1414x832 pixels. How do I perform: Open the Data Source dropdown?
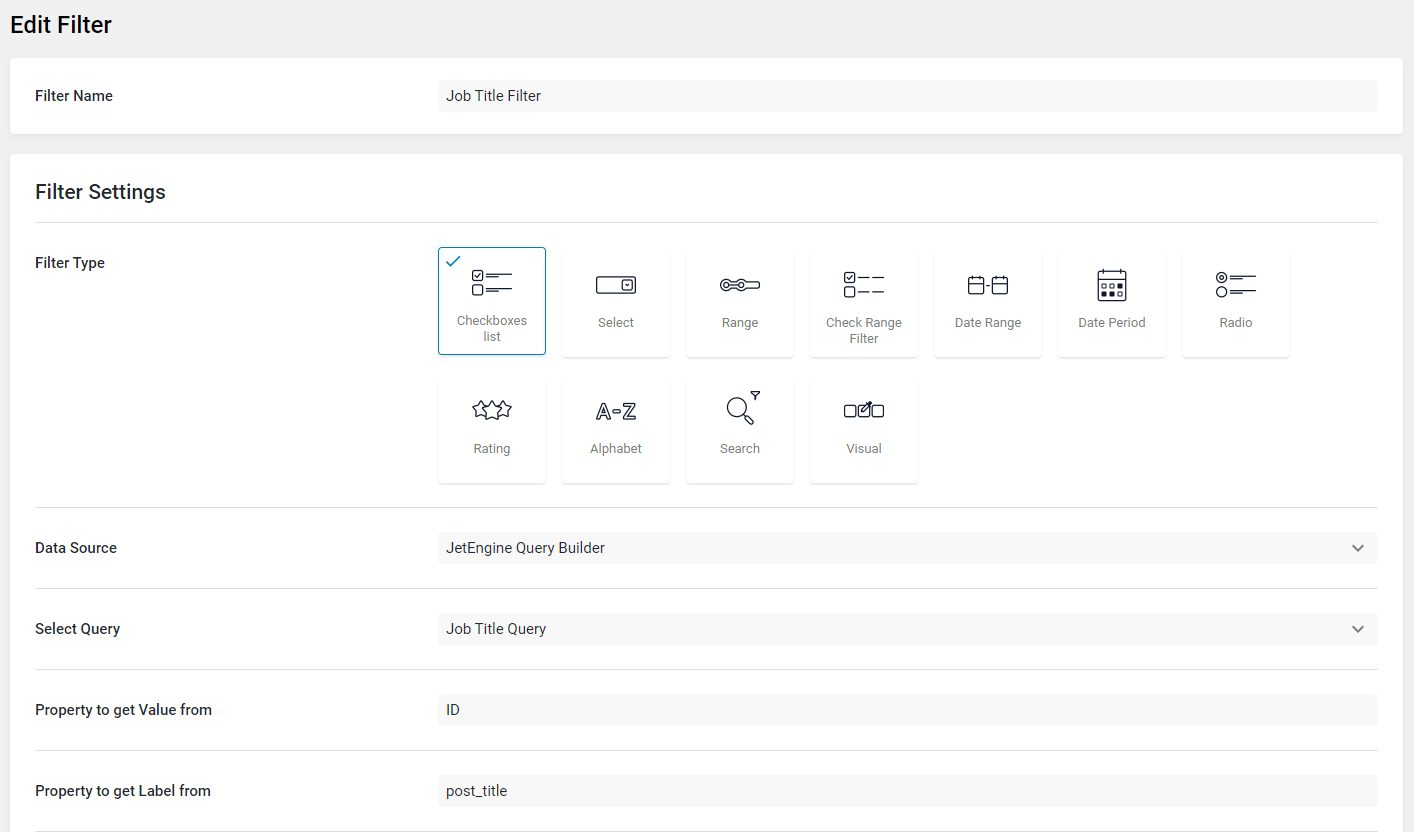(908, 548)
